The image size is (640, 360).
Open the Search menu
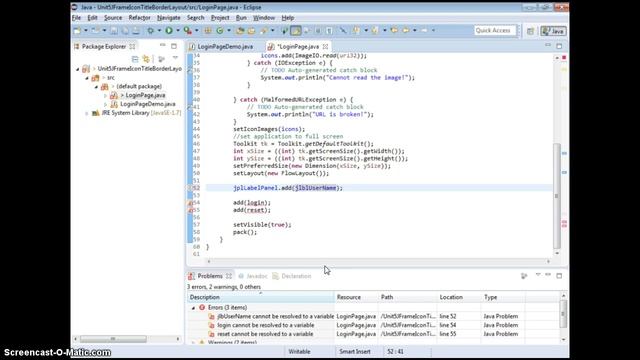coord(196,18)
